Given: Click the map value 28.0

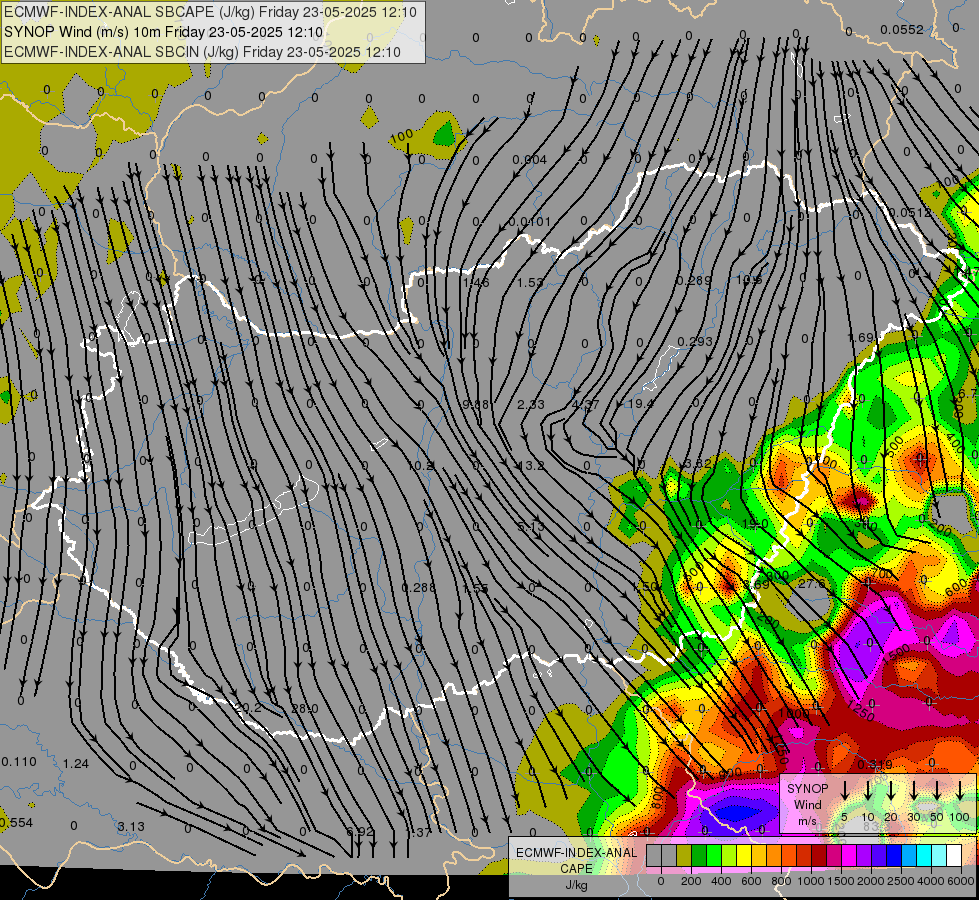Looking at the screenshot, I should [x=305, y=709].
